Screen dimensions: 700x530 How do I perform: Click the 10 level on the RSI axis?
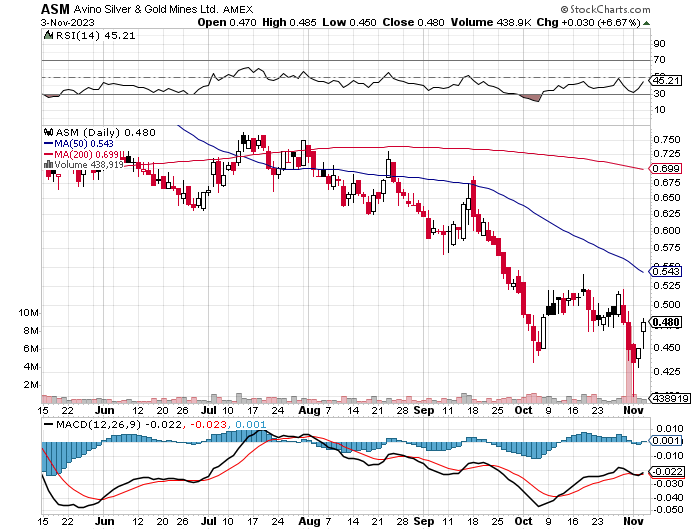tap(659, 109)
